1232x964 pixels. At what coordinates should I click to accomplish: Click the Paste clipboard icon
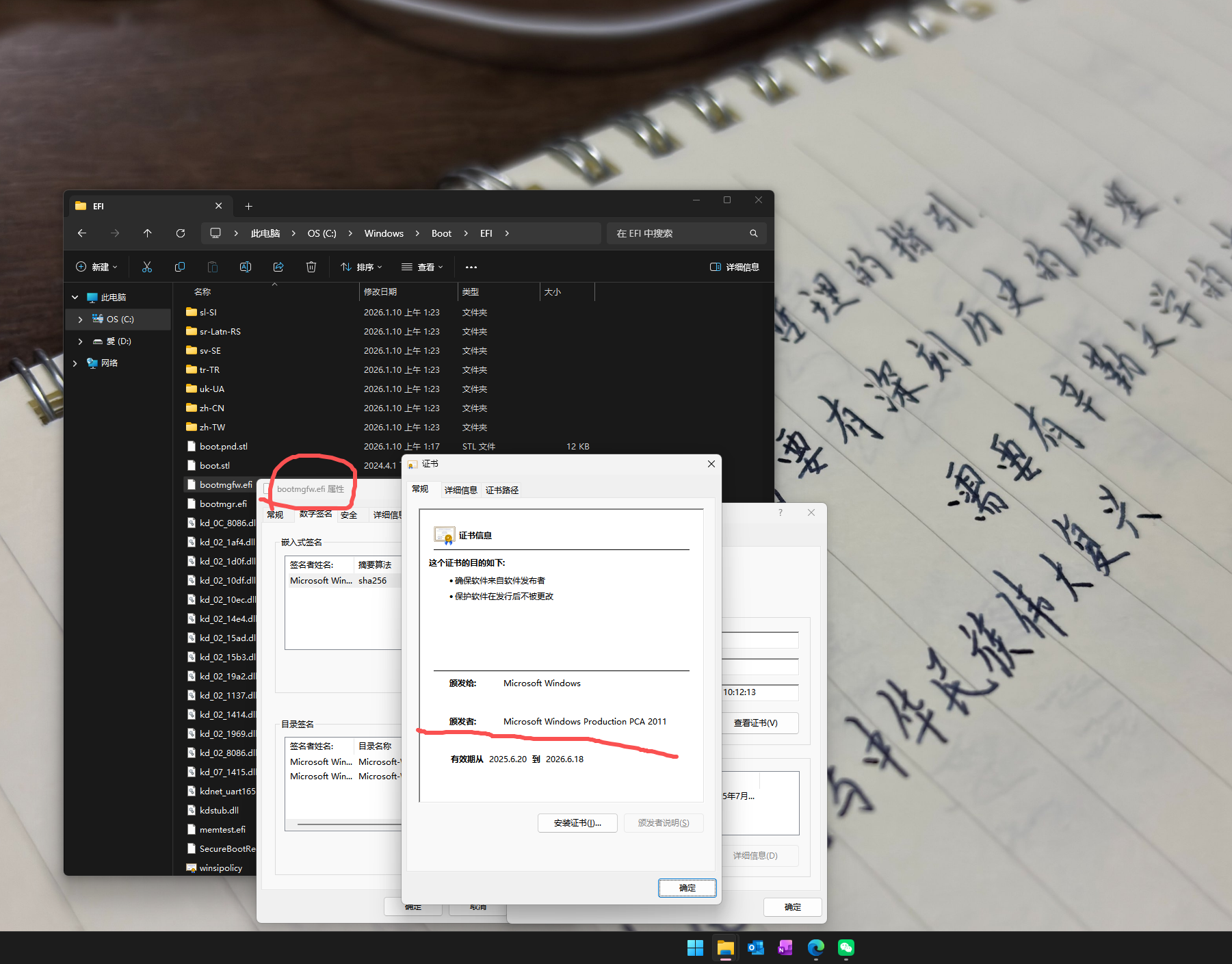pyautogui.click(x=213, y=267)
